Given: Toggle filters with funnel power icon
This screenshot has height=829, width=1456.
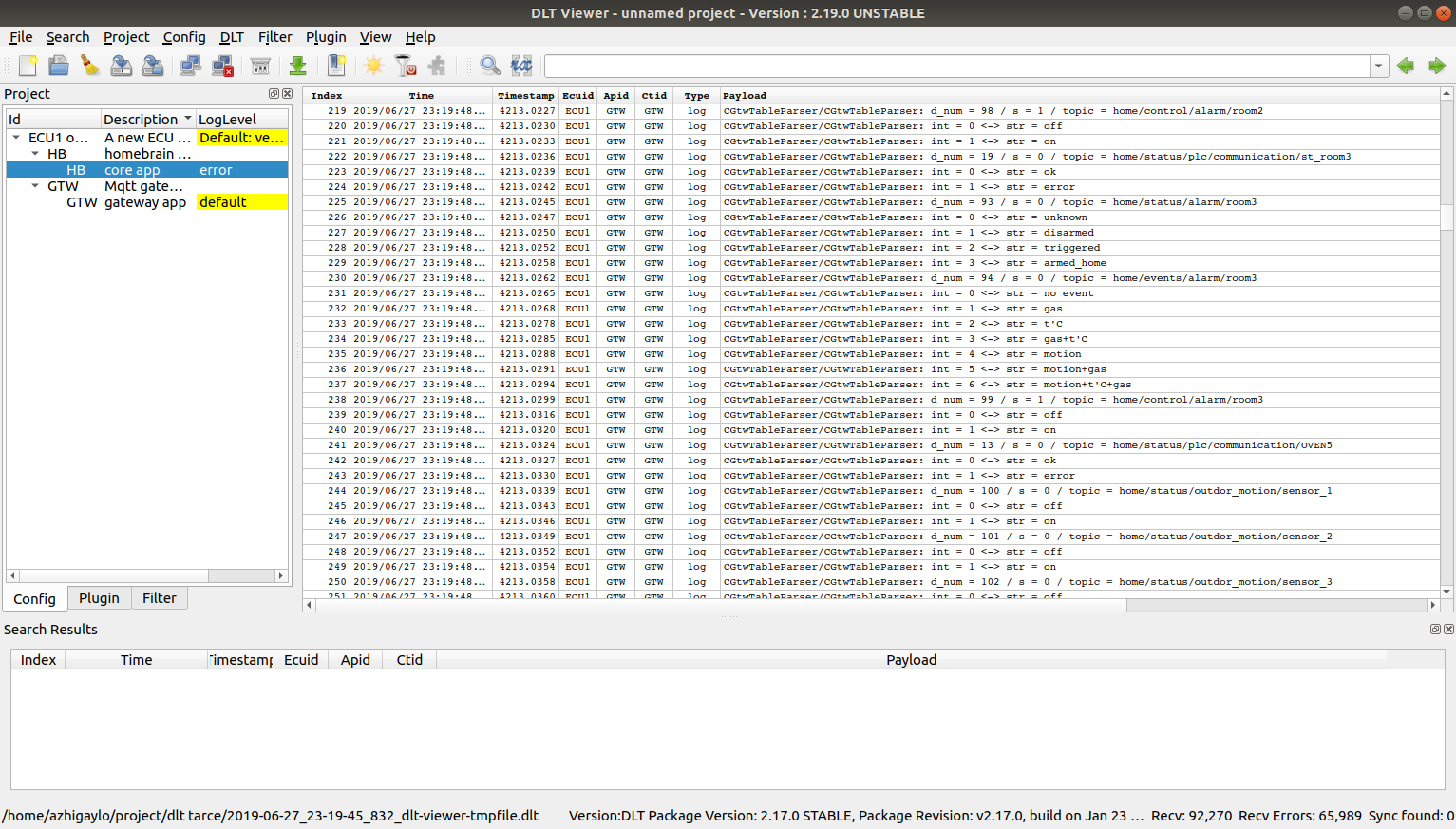Looking at the screenshot, I should click(x=406, y=66).
